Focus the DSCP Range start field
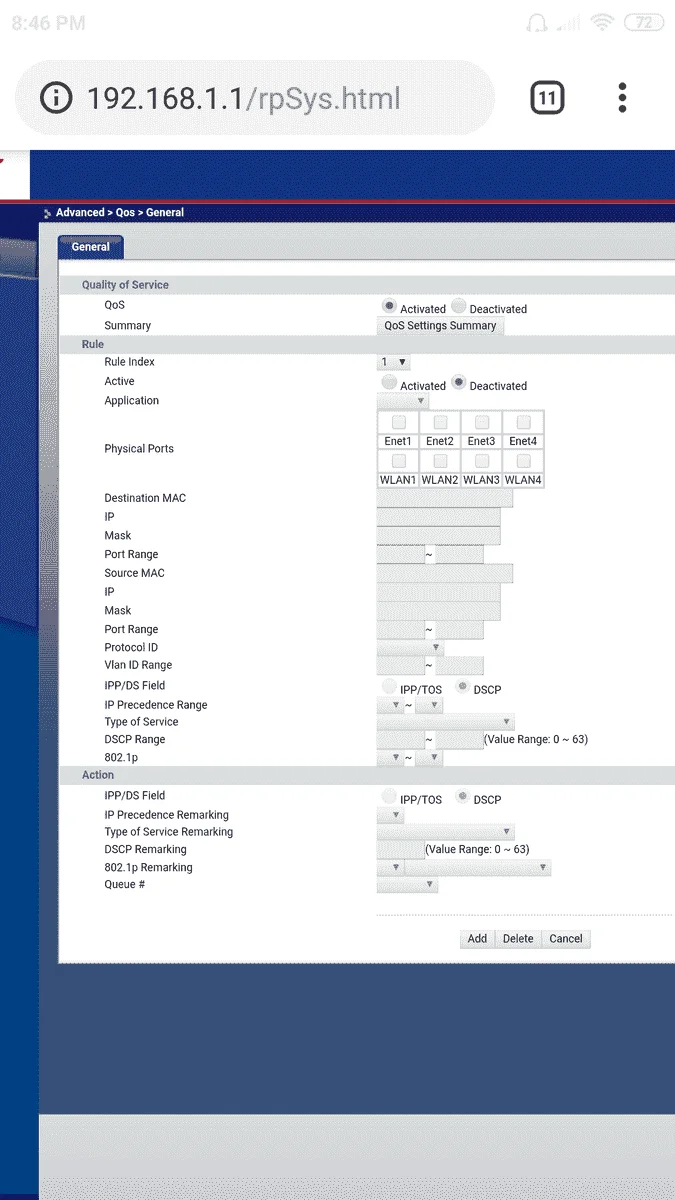 [401, 740]
